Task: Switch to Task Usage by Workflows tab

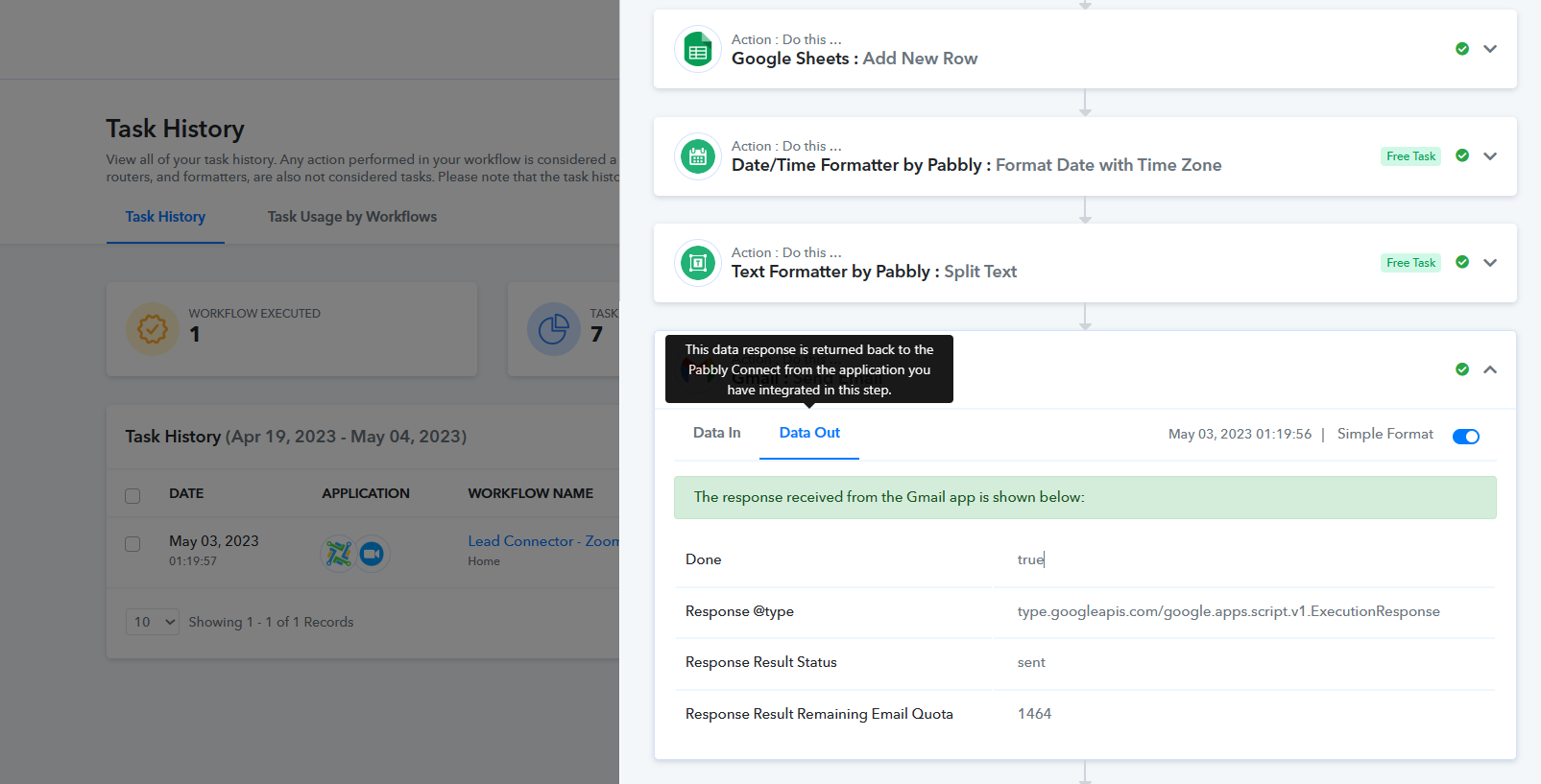Action: tap(352, 217)
